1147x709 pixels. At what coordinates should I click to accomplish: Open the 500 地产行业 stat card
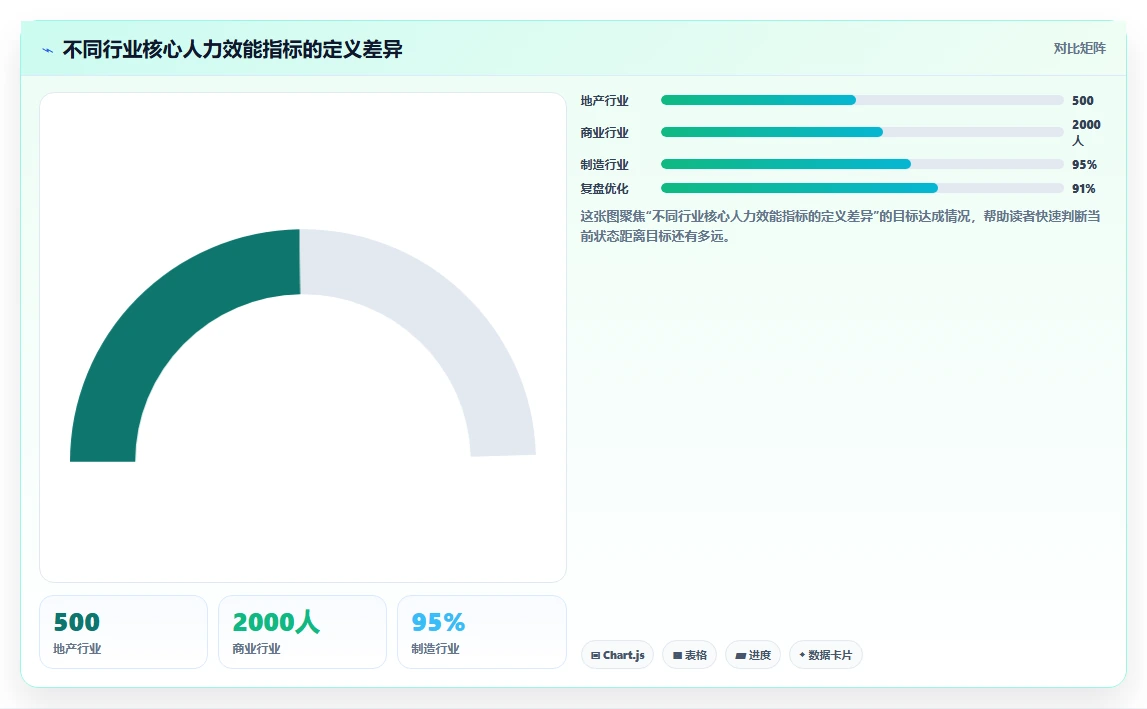point(124,632)
